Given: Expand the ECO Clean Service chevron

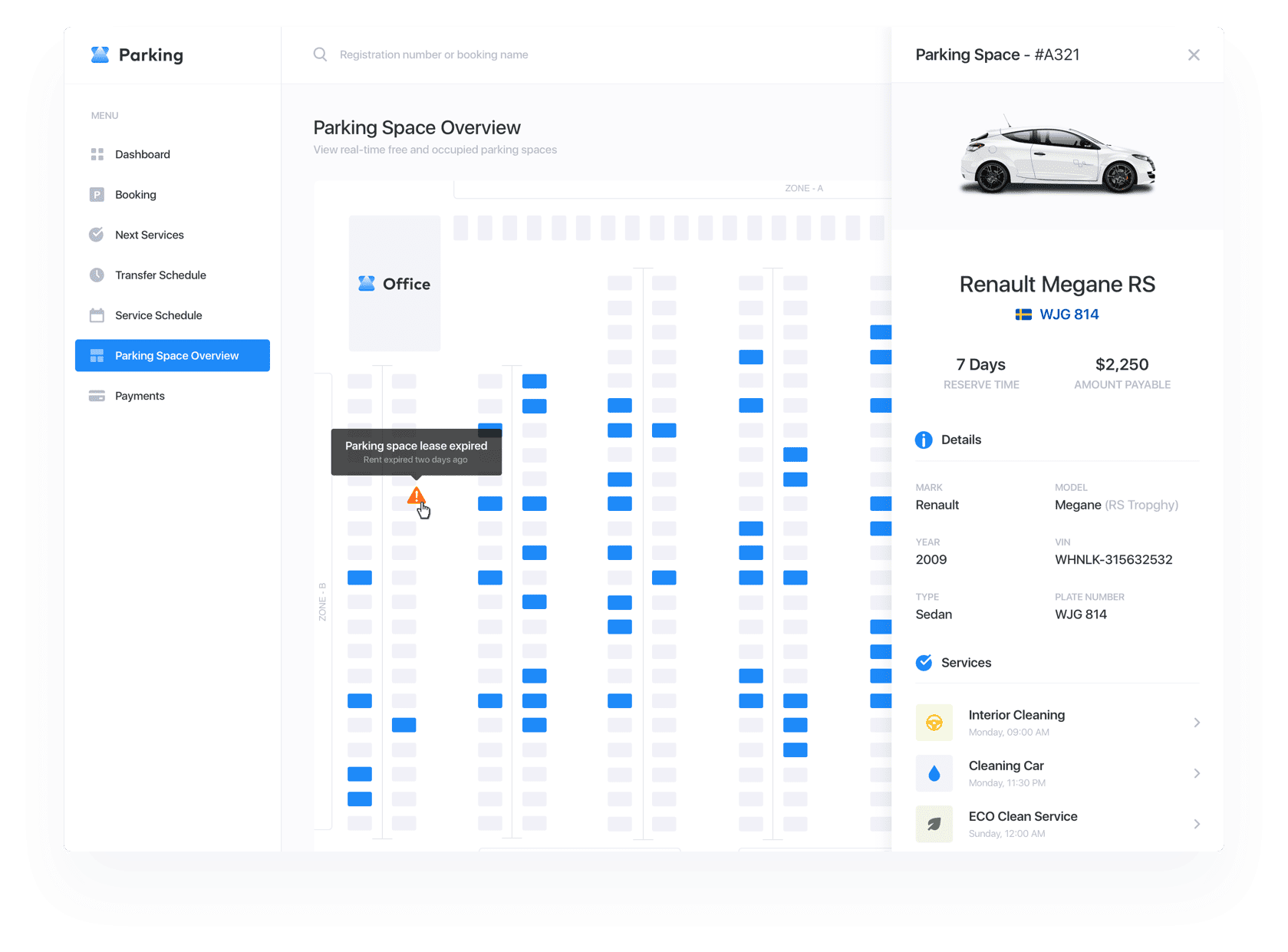Looking at the screenshot, I should [1197, 824].
